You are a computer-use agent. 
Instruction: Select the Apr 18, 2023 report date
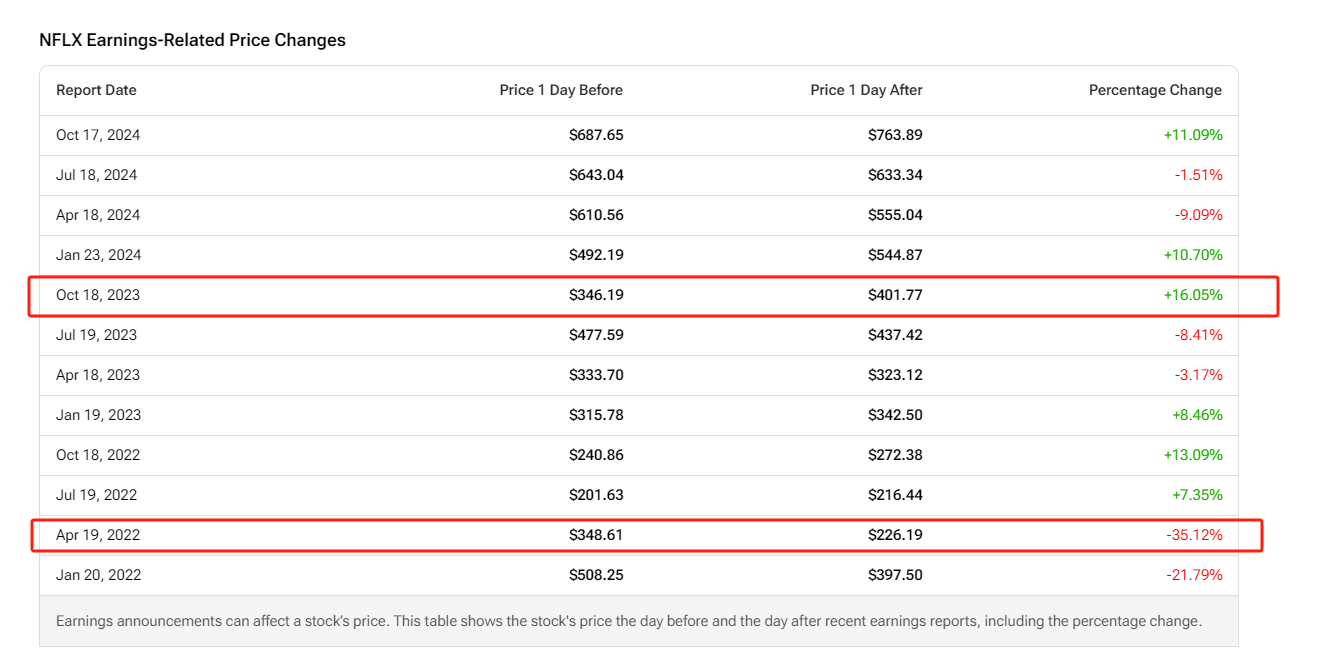tap(98, 375)
